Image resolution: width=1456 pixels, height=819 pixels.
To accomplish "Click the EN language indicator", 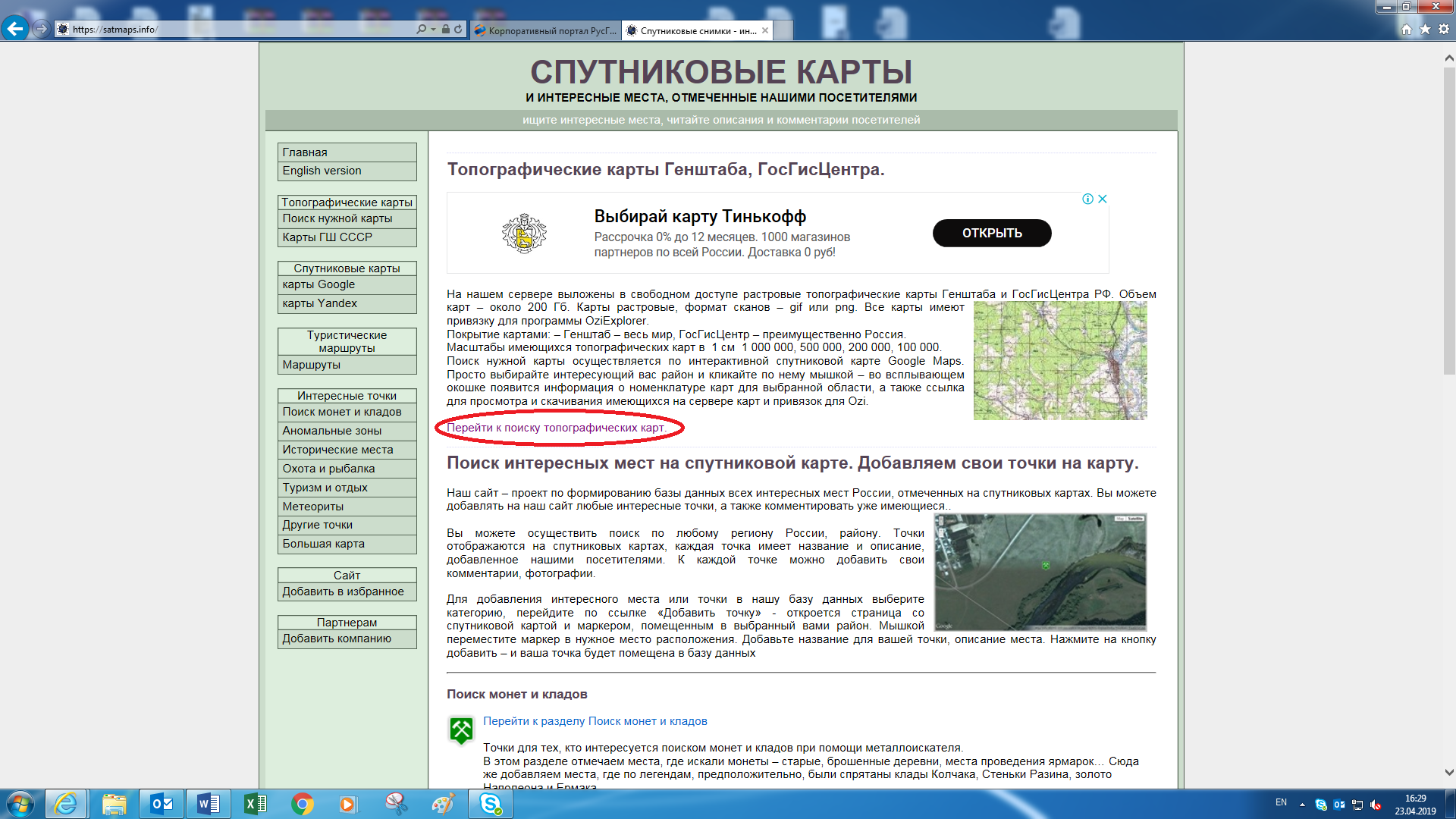I will (1281, 802).
